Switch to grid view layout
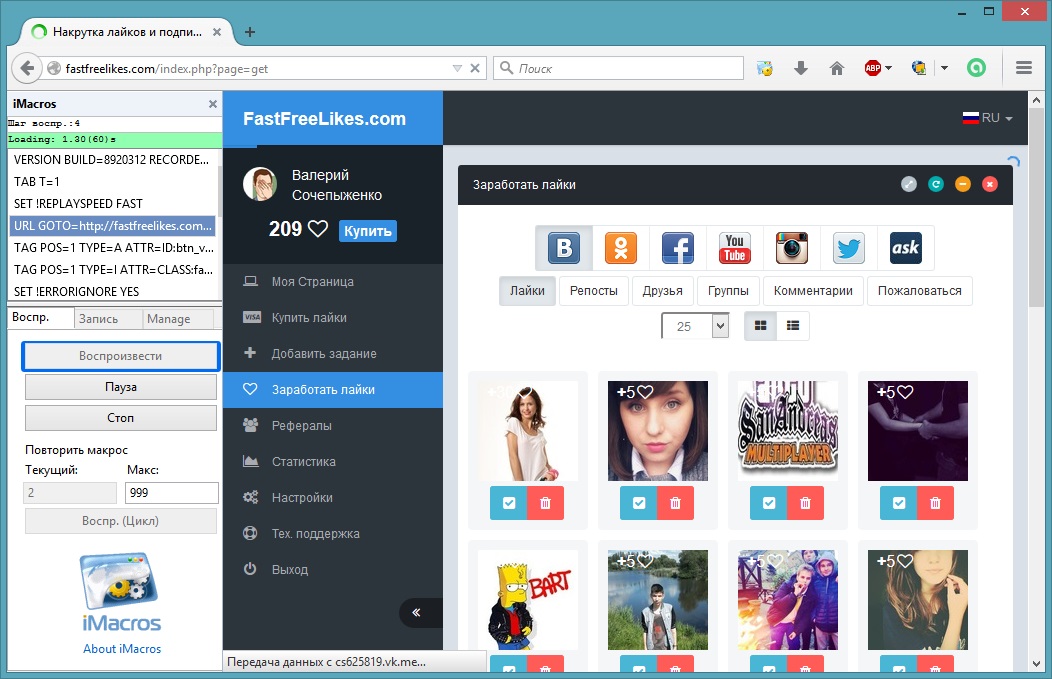Image resolution: width=1052 pixels, height=679 pixels. [760, 326]
